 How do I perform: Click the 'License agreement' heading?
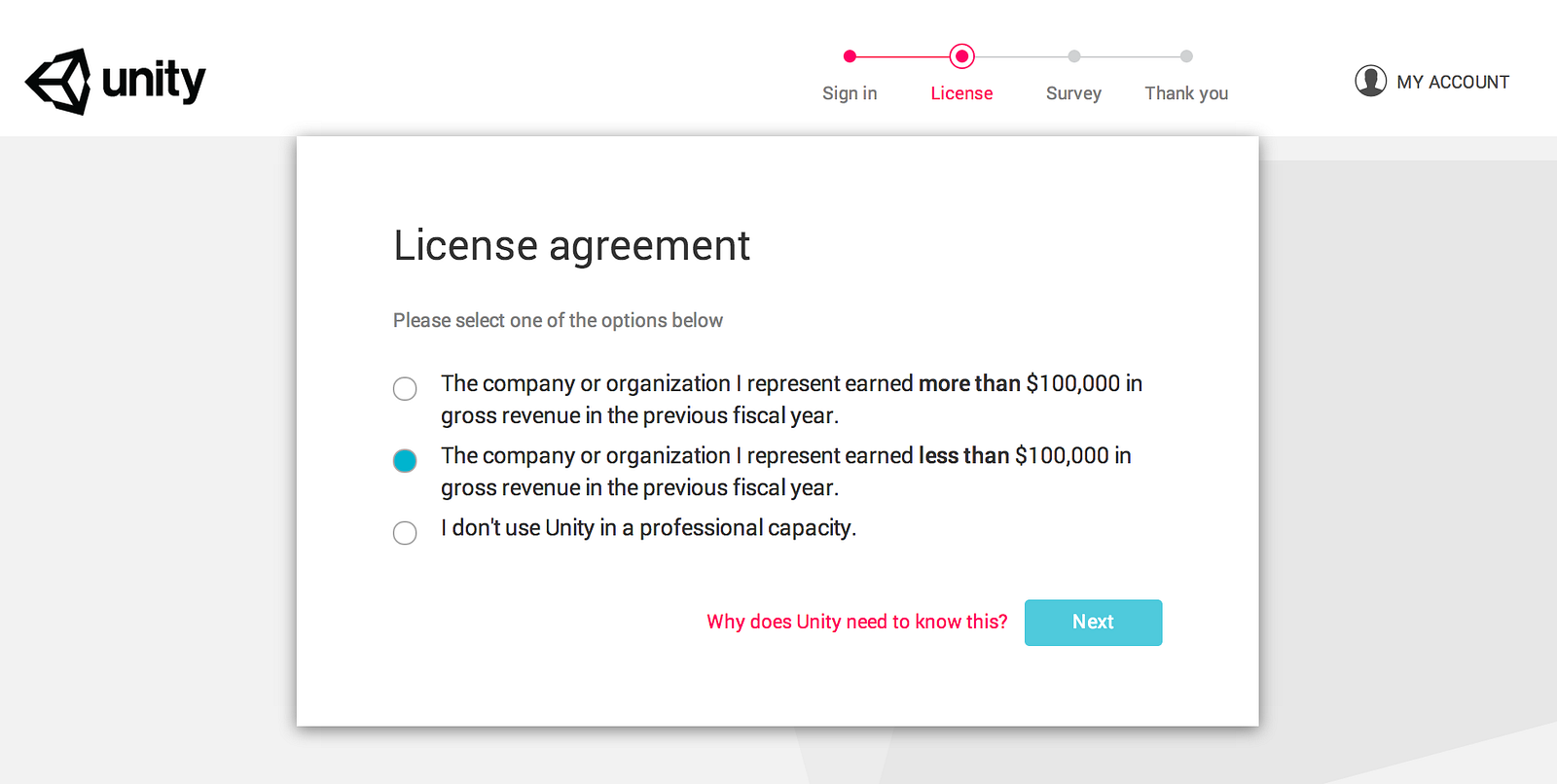coord(571,246)
